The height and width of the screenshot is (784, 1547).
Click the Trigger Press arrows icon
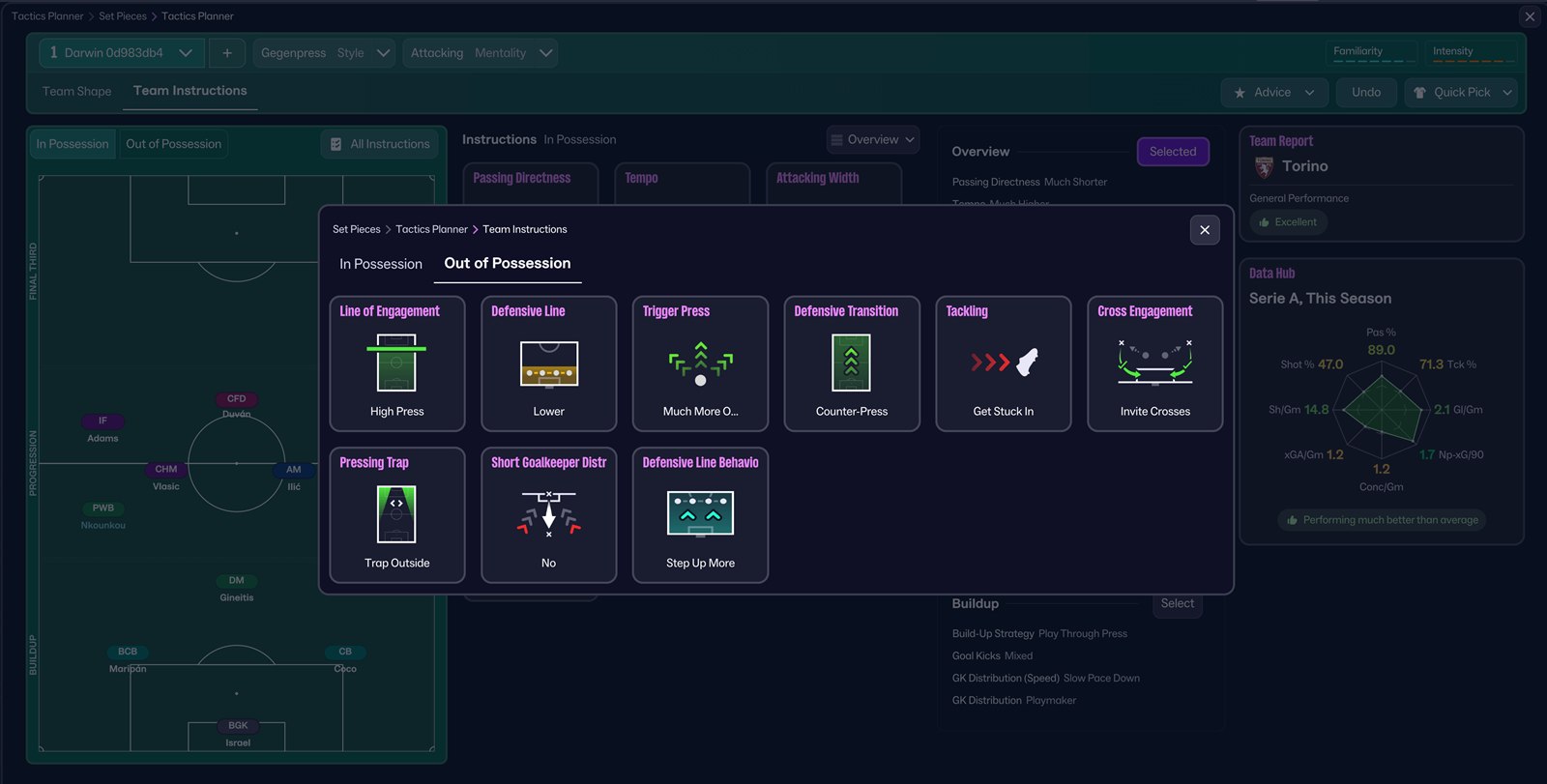[700, 363]
